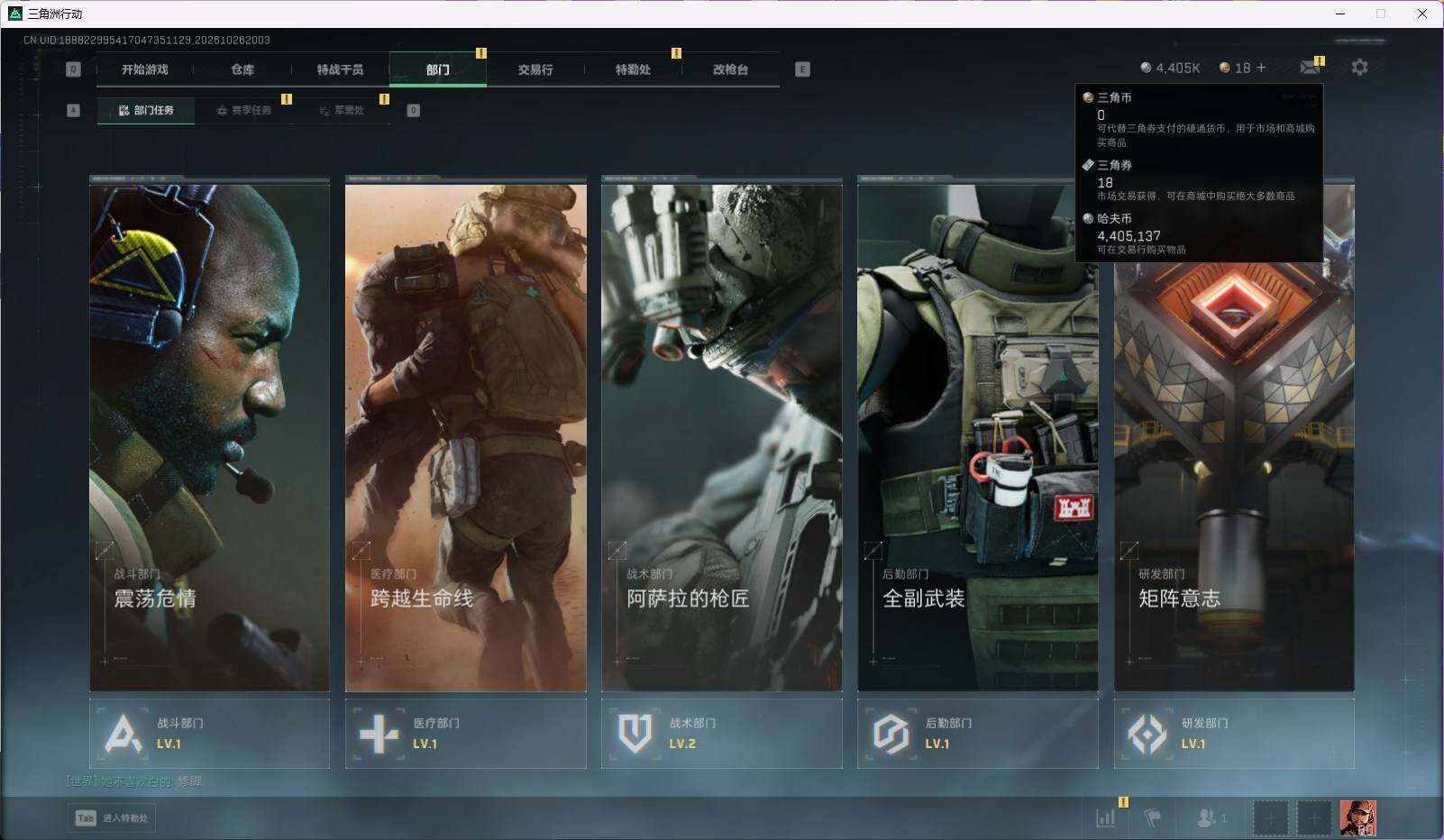The image size is (1444, 840).
Task: Click the Q key hint before 开始游戏
Action: click(73, 69)
